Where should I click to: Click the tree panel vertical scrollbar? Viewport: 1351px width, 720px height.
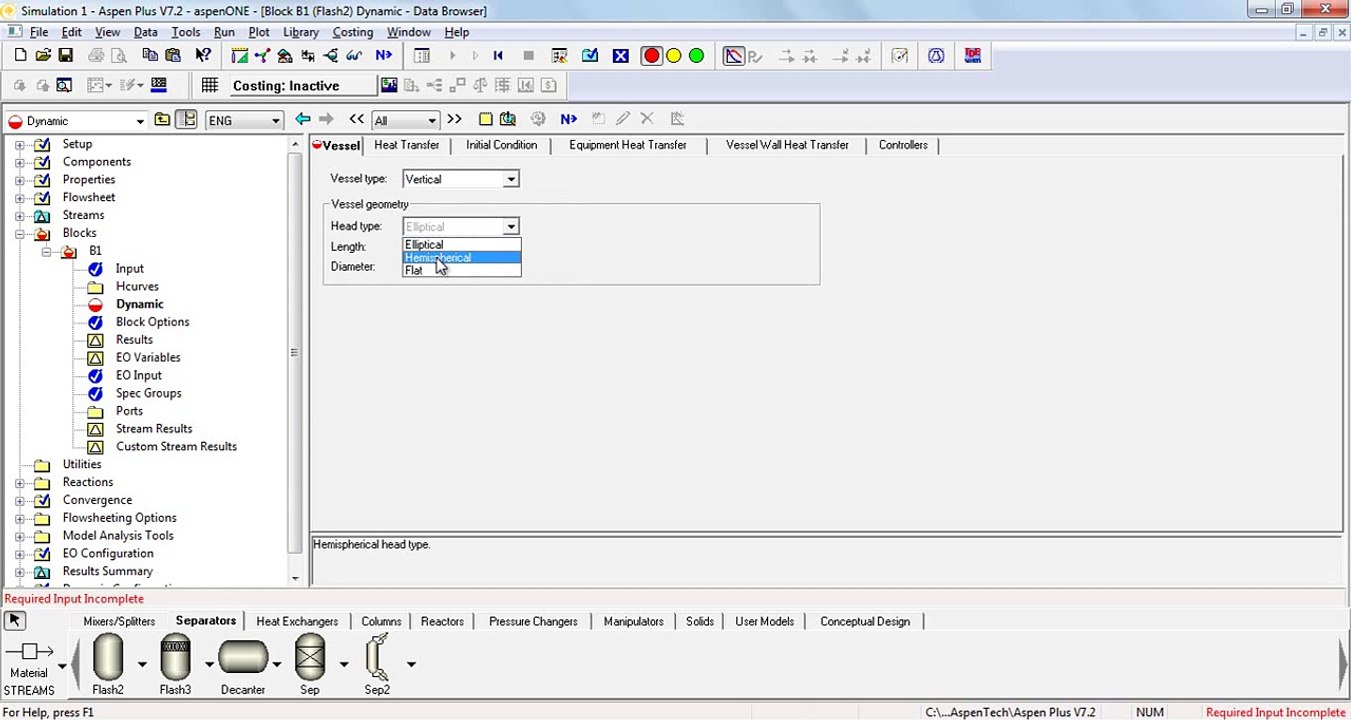pyautogui.click(x=294, y=352)
